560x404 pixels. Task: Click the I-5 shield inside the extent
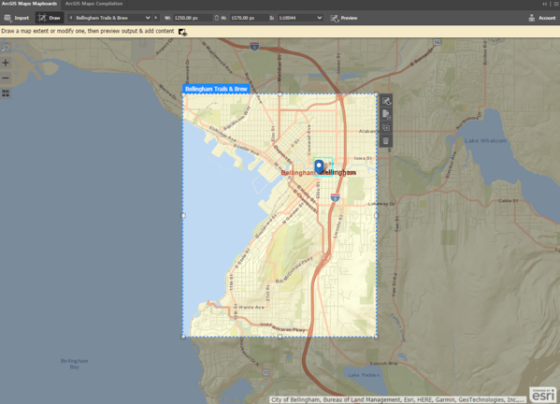335,197
